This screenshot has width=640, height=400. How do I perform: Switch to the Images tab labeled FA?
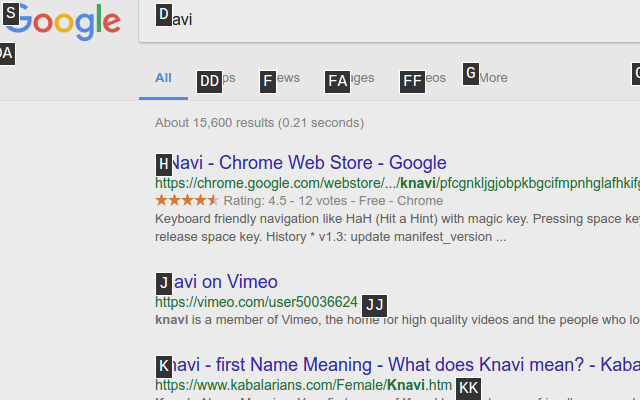(350, 78)
